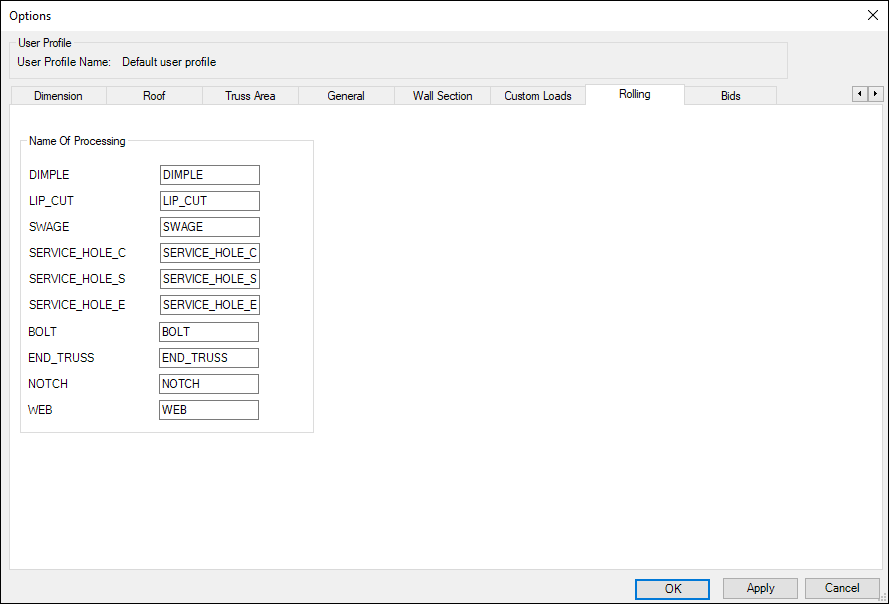Open the Wall Section tab
Image resolution: width=889 pixels, height=604 pixels.
pos(442,96)
